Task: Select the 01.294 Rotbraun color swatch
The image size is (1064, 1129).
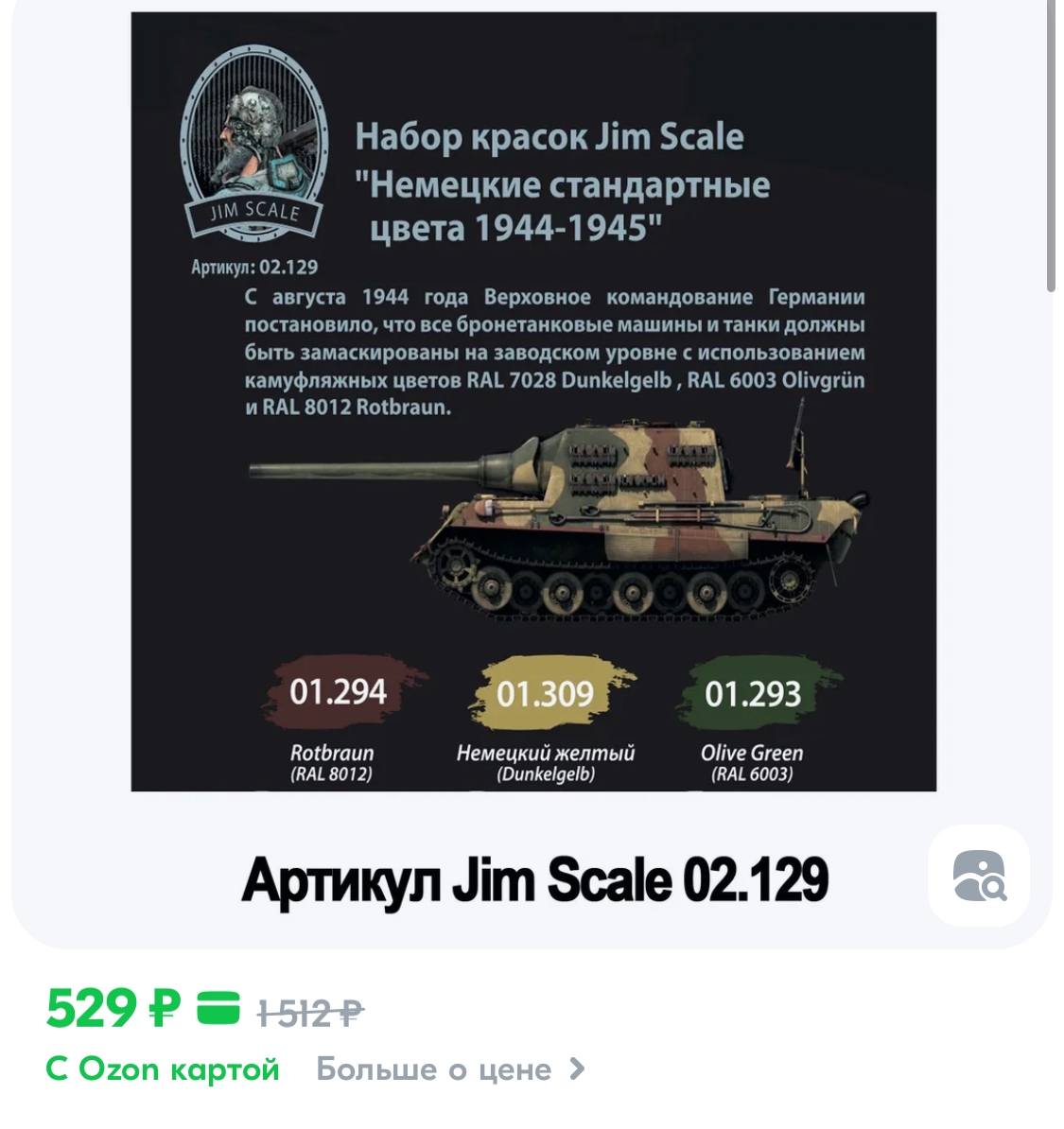Action: [340, 692]
